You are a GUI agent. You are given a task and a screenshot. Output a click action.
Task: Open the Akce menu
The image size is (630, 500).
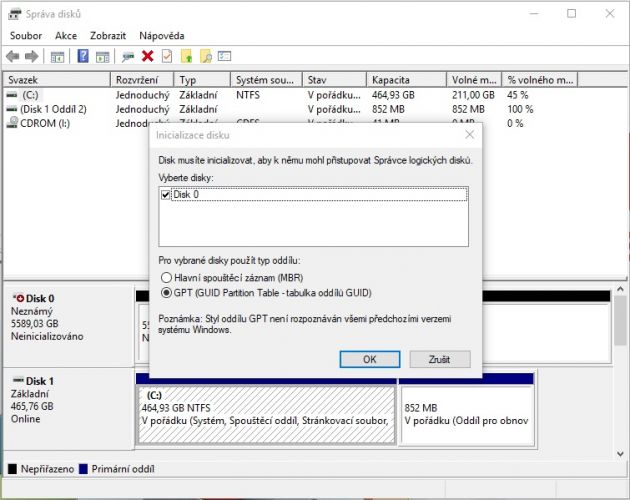(x=66, y=36)
